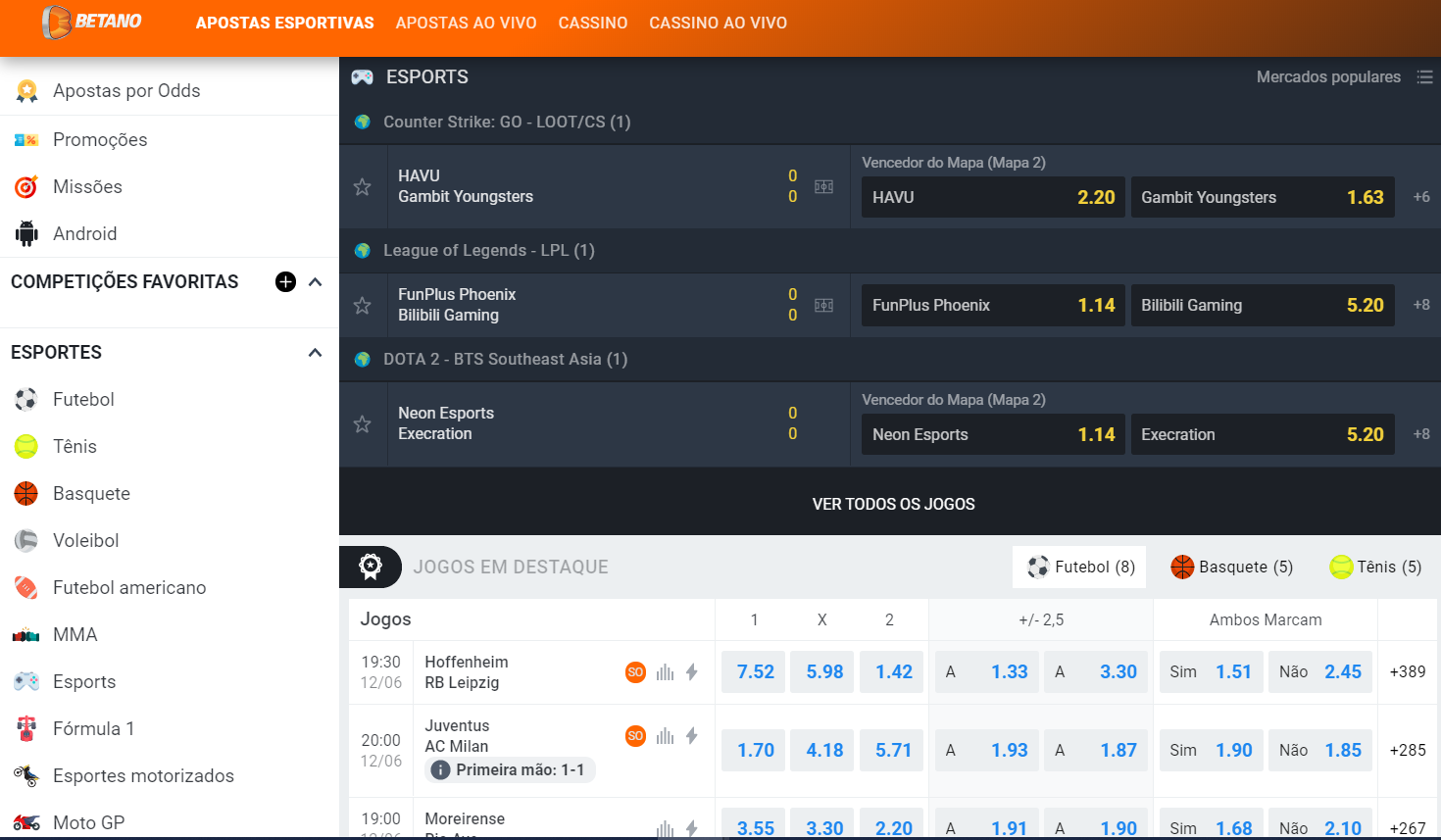The image size is (1441, 840).
Task: Click lightning icon on Juventus vs Milan
Action: click(x=692, y=736)
